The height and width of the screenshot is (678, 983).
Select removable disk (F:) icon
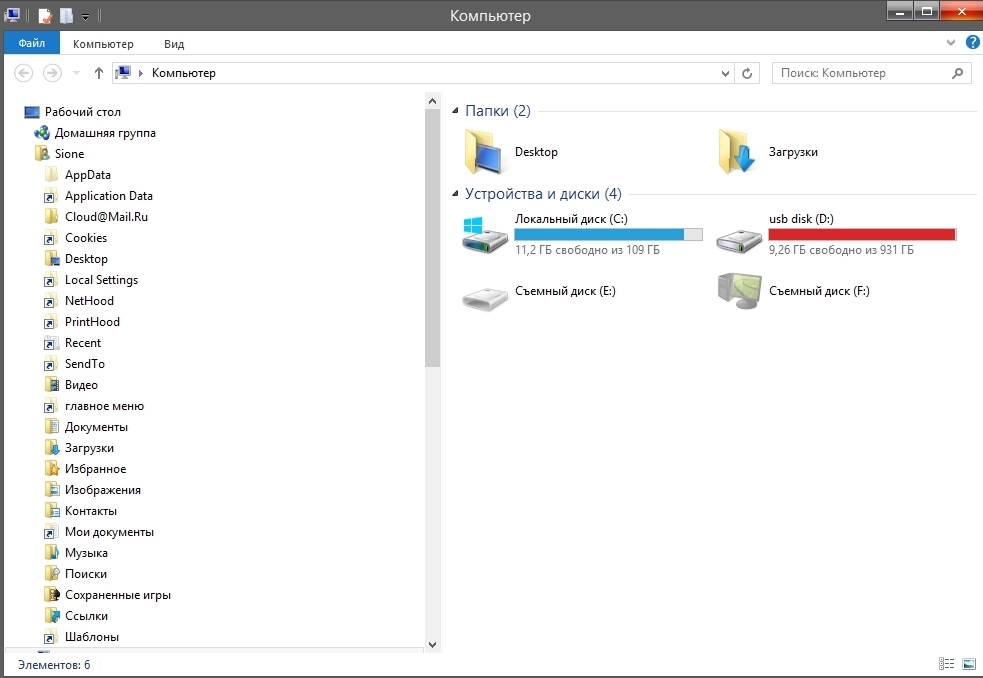pos(740,292)
